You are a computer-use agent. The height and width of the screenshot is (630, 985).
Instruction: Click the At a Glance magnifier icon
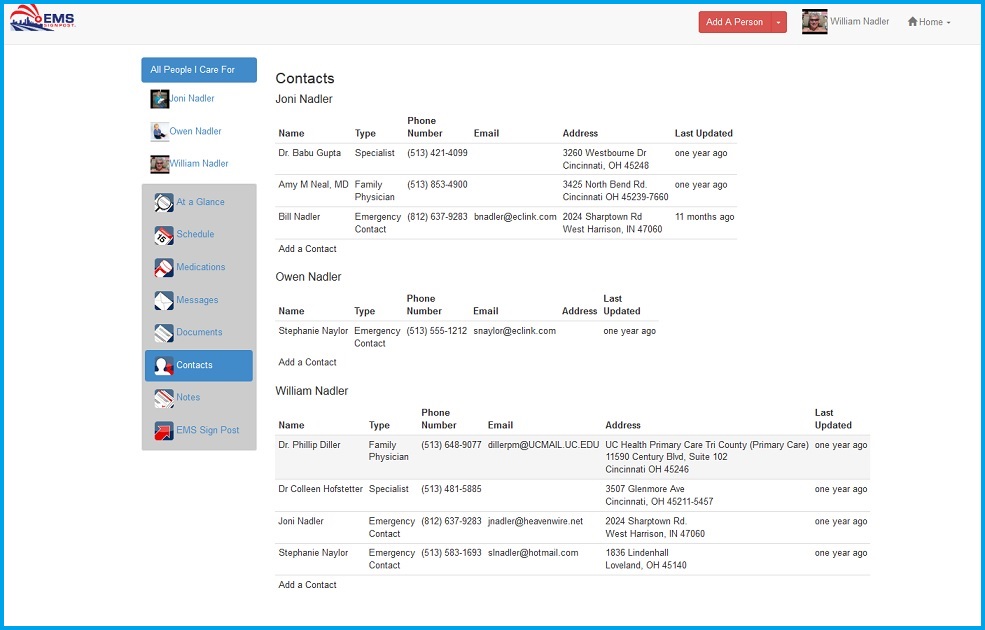[x=164, y=203]
